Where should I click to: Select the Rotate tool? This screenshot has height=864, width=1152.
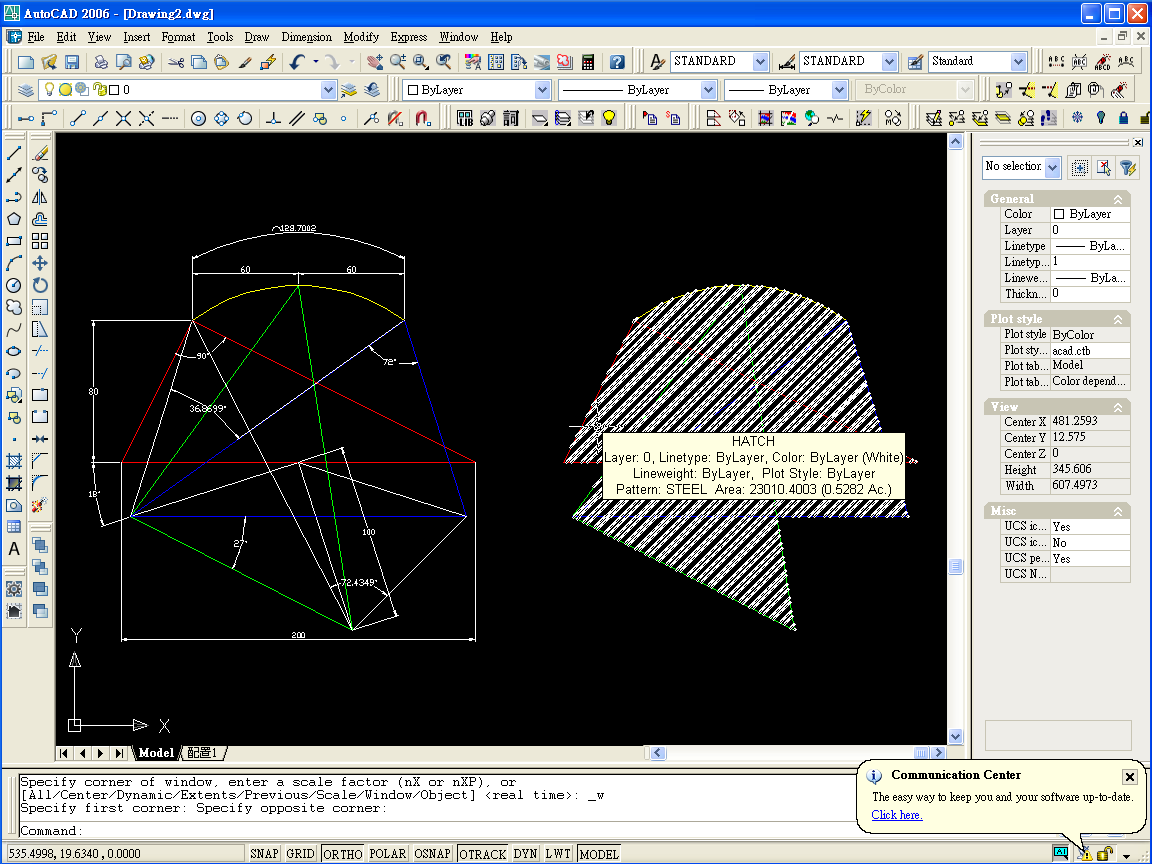[x=40, y=285]
